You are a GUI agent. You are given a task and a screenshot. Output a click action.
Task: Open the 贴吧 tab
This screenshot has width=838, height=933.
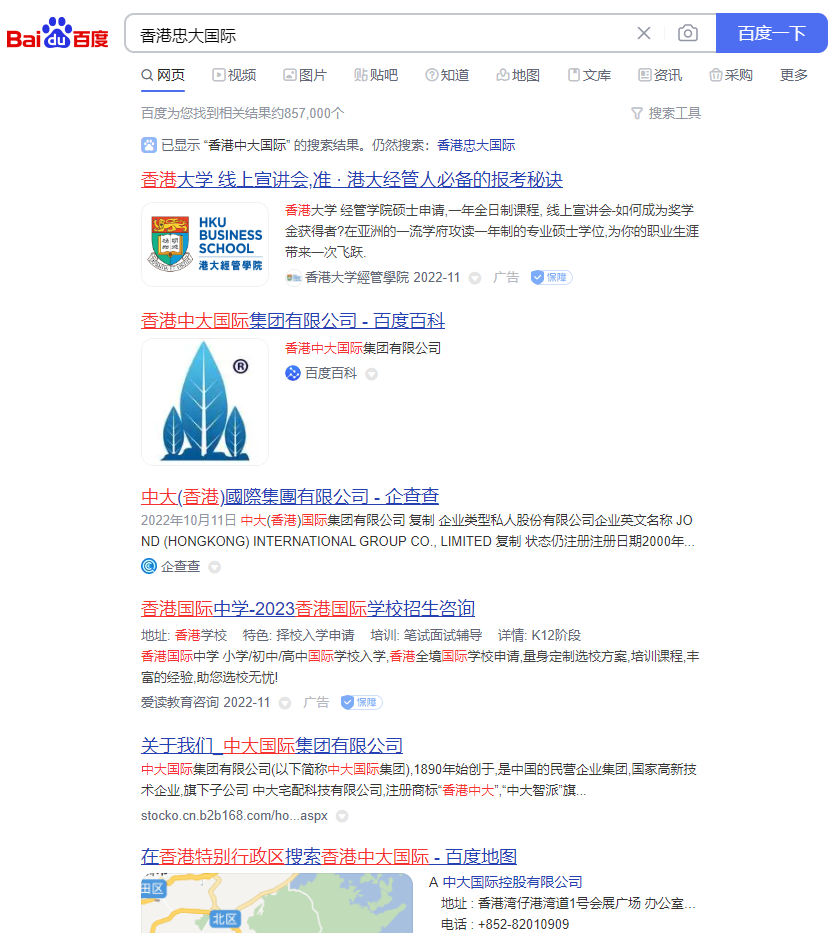(x=376, y=75)
